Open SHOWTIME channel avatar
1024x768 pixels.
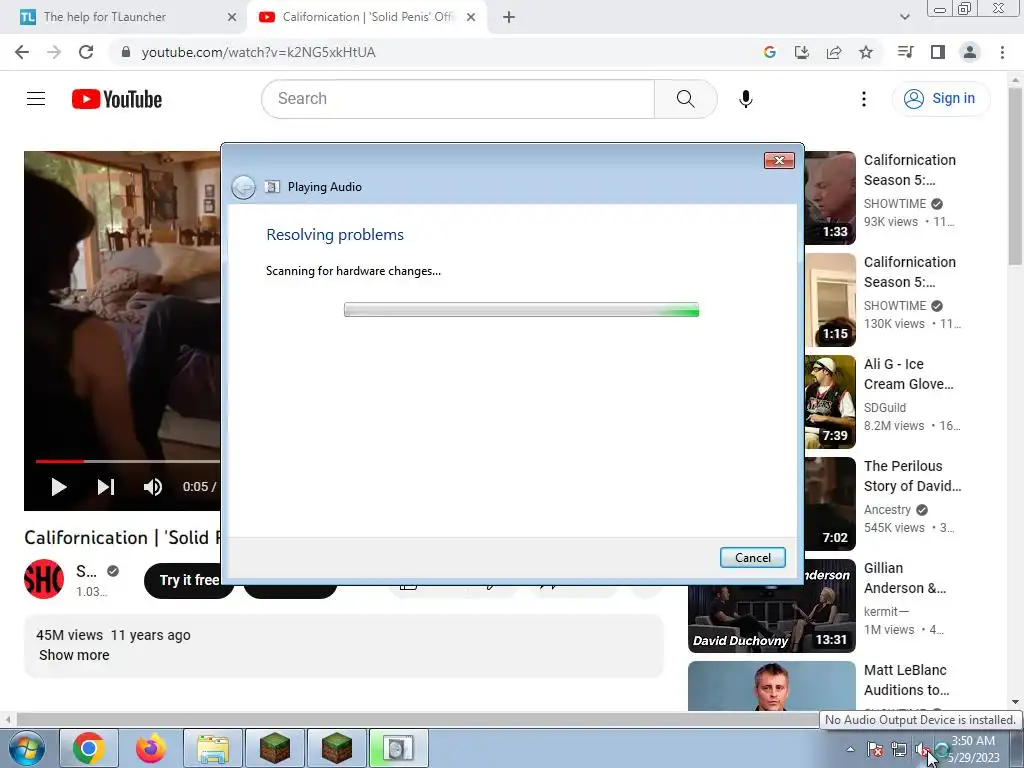tap(44, 579)
